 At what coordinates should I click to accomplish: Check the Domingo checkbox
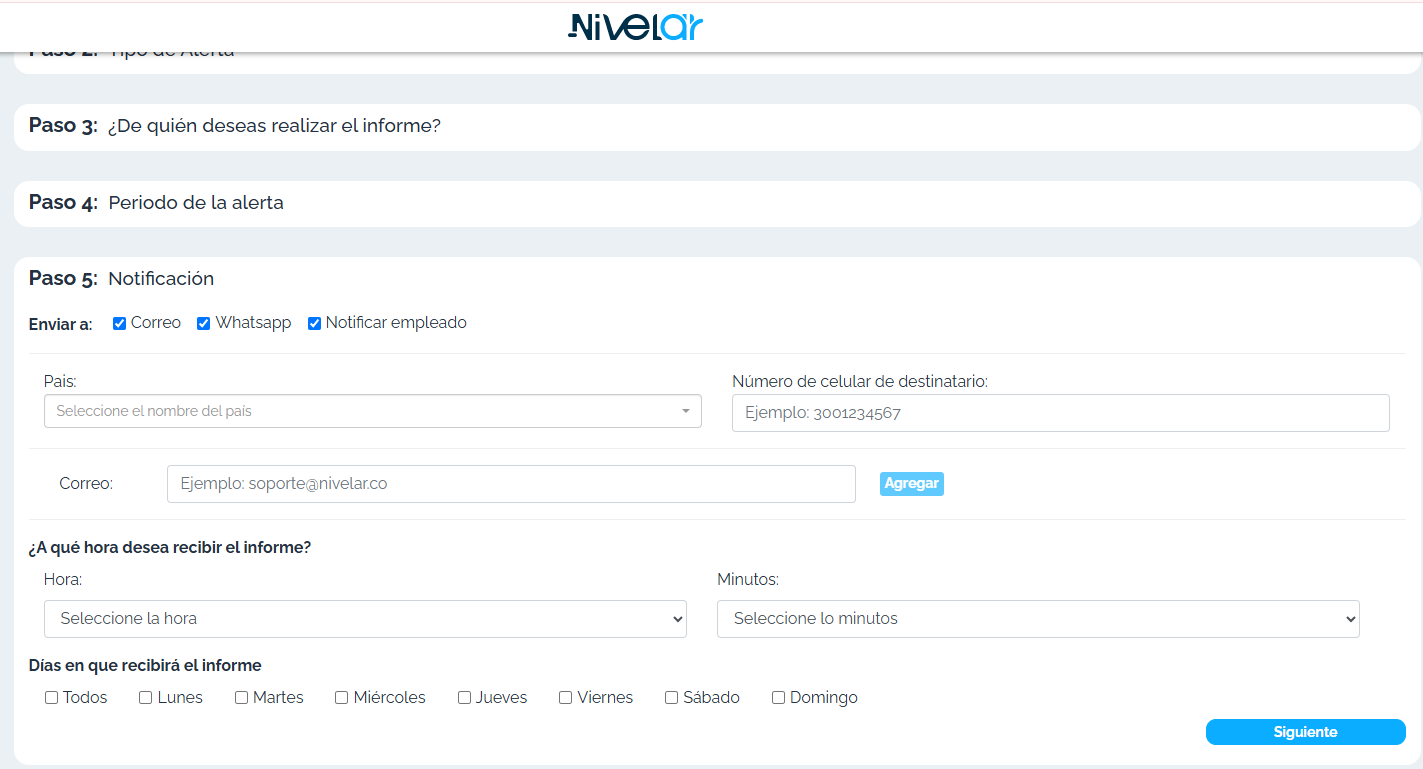pyautogui.click(x=779, y=698)
